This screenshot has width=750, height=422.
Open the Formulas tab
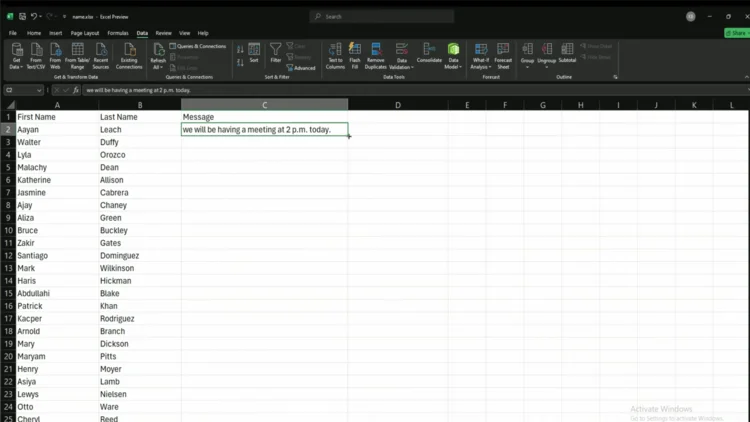tap(118, 33)
